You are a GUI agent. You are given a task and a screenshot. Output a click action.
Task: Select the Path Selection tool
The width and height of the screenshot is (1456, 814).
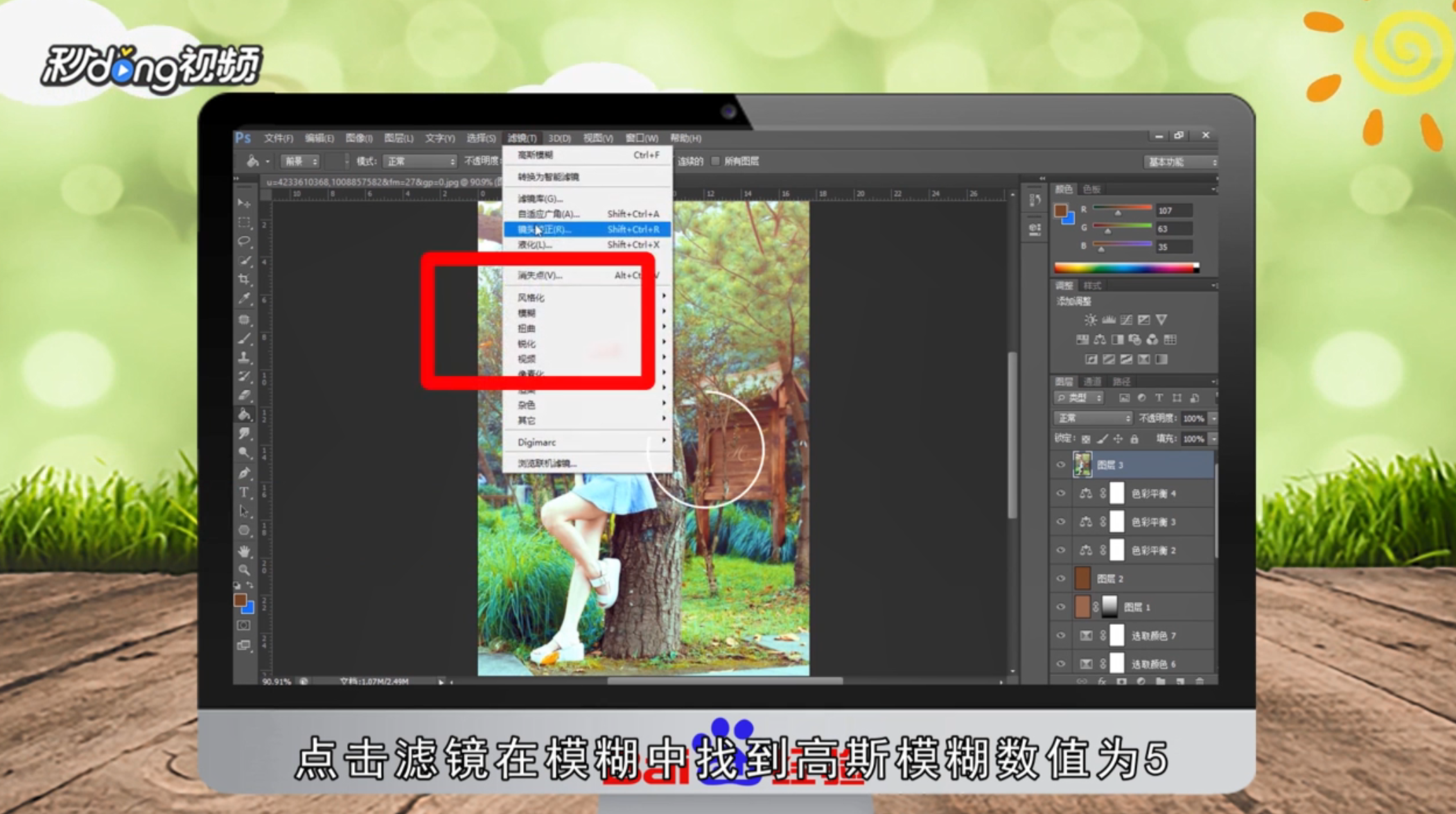click(244, 512)
